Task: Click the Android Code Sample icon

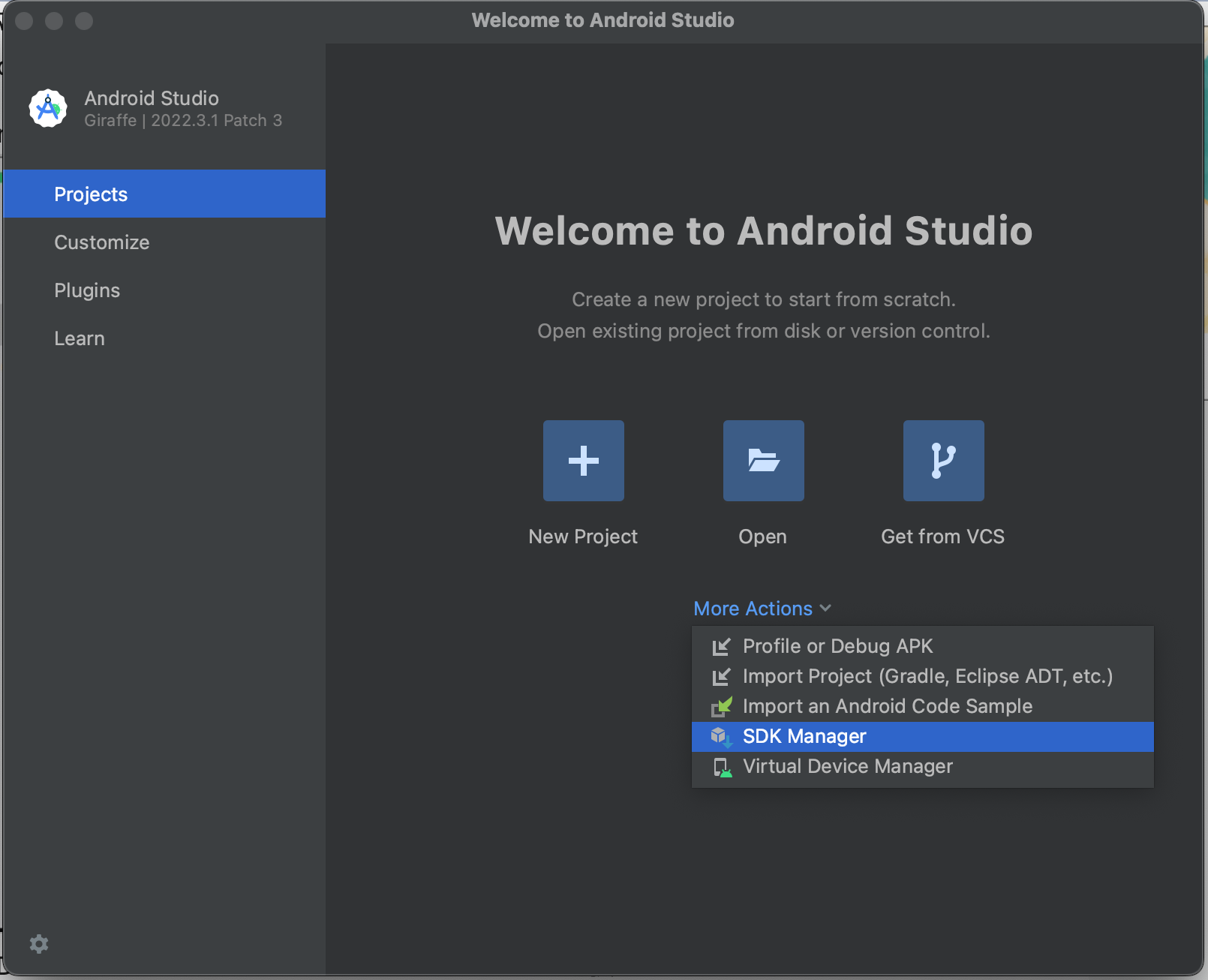Action: coord(721,707)
